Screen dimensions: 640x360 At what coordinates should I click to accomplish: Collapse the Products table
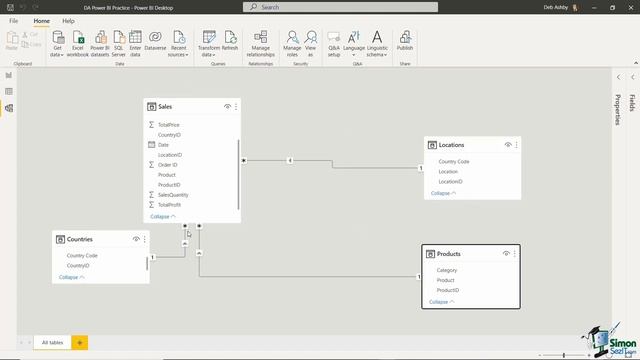click(441, 302)
